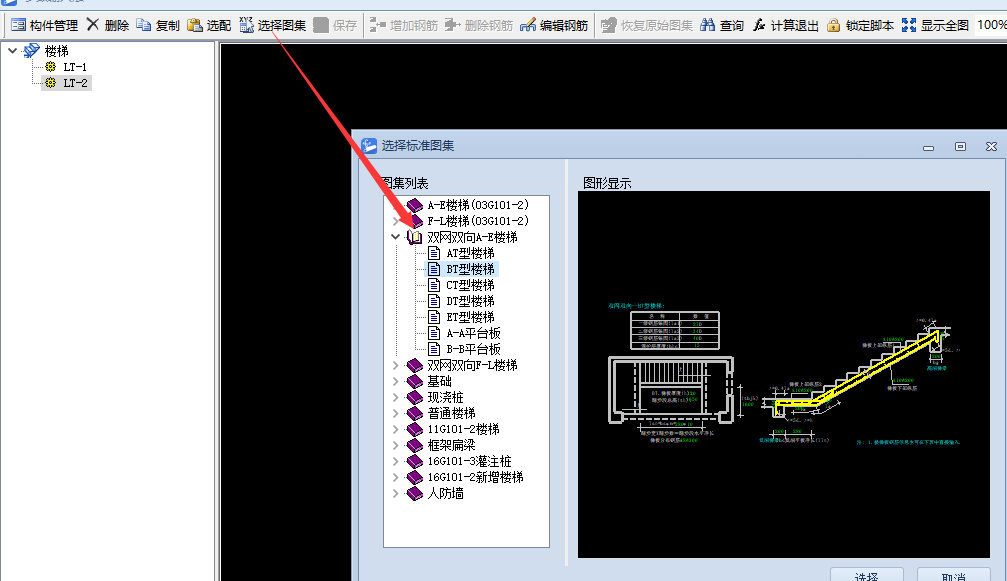Click the 选配 toolbar icon
The height and width of the screenshot is (581, 1007).
[x=195, y=25]
